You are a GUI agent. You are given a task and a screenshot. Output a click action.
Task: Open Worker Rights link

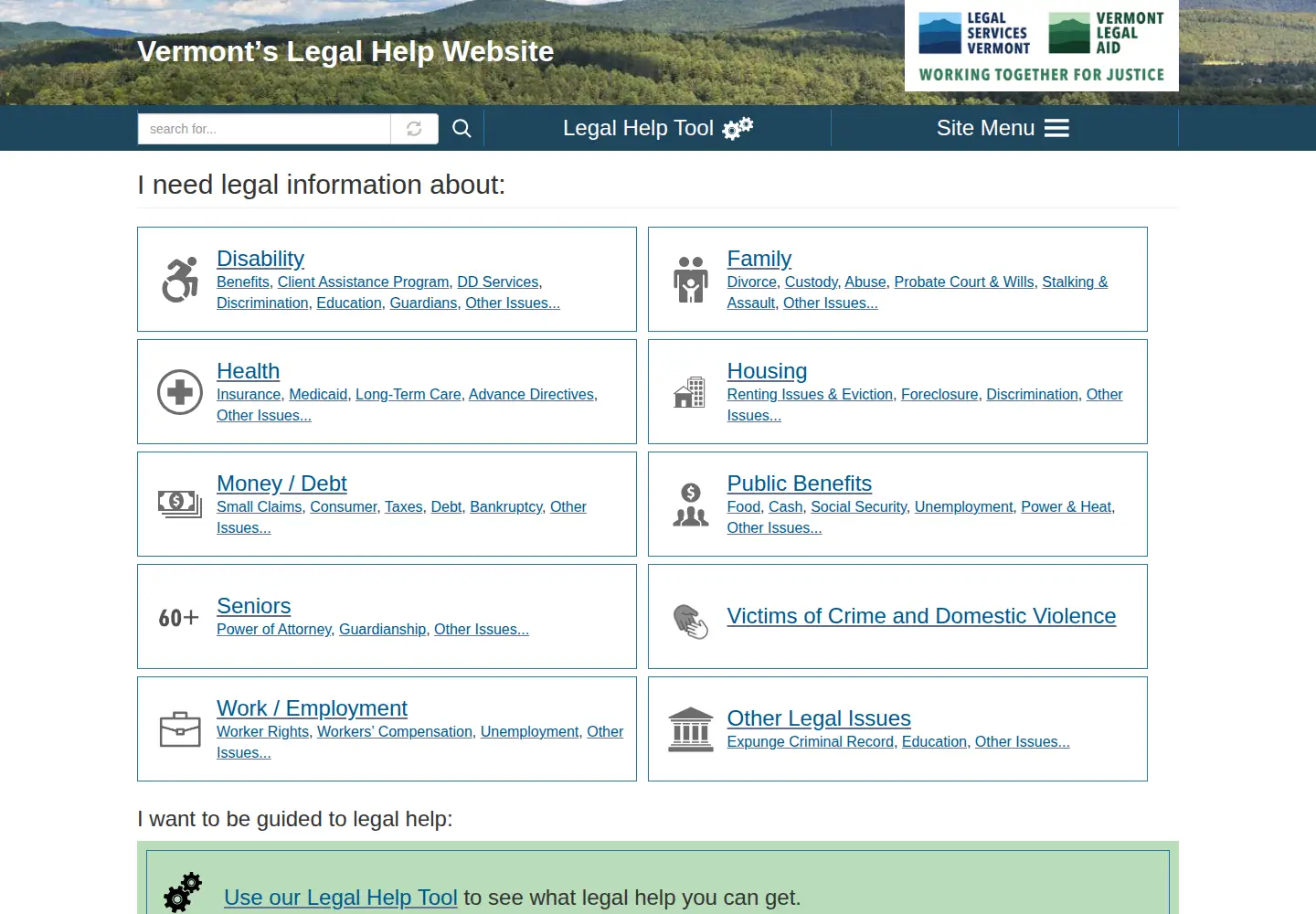(263, 731)
